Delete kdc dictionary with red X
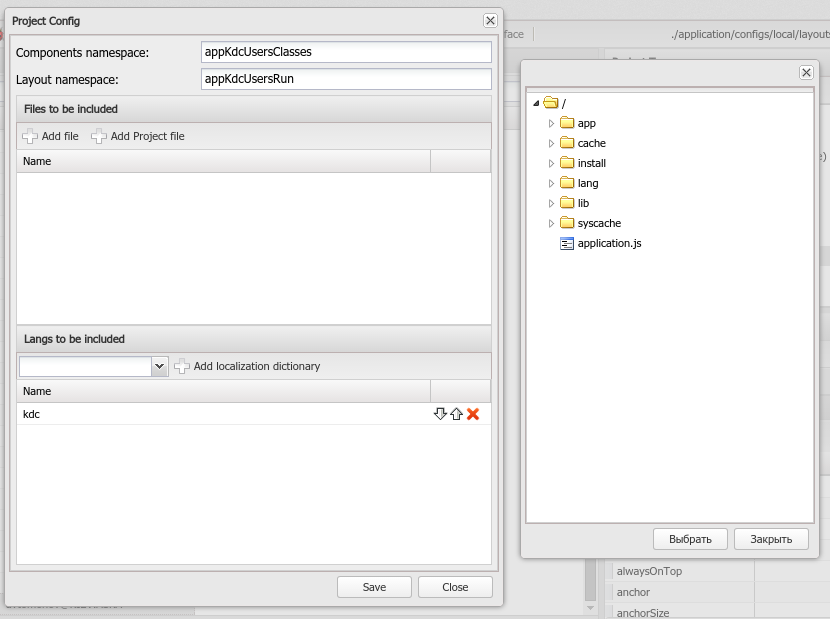Viewport: 830px width, 619px height. [473, 414]
